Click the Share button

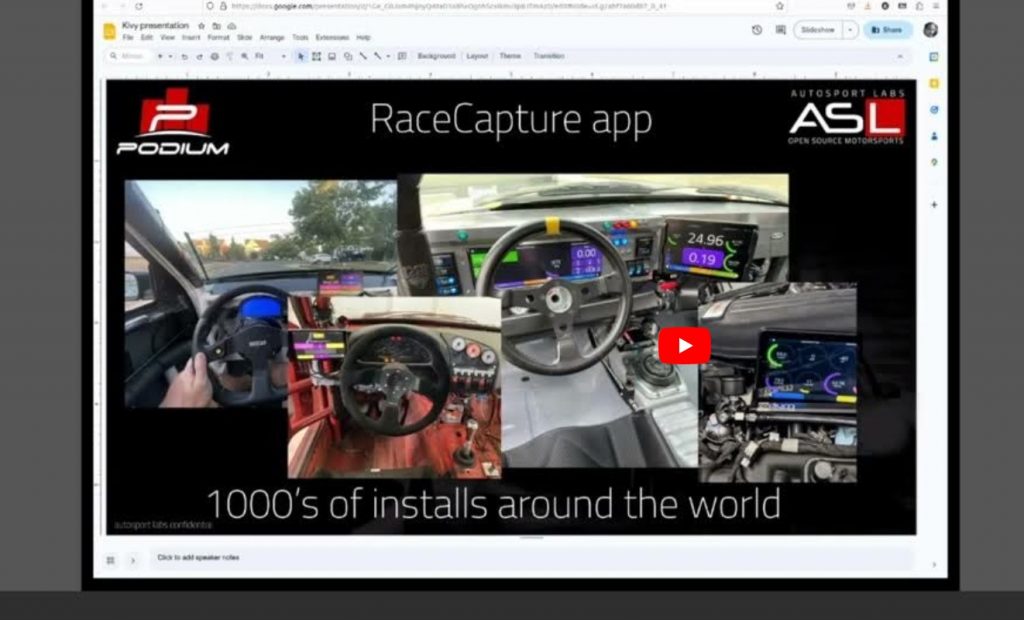(888, 30)
